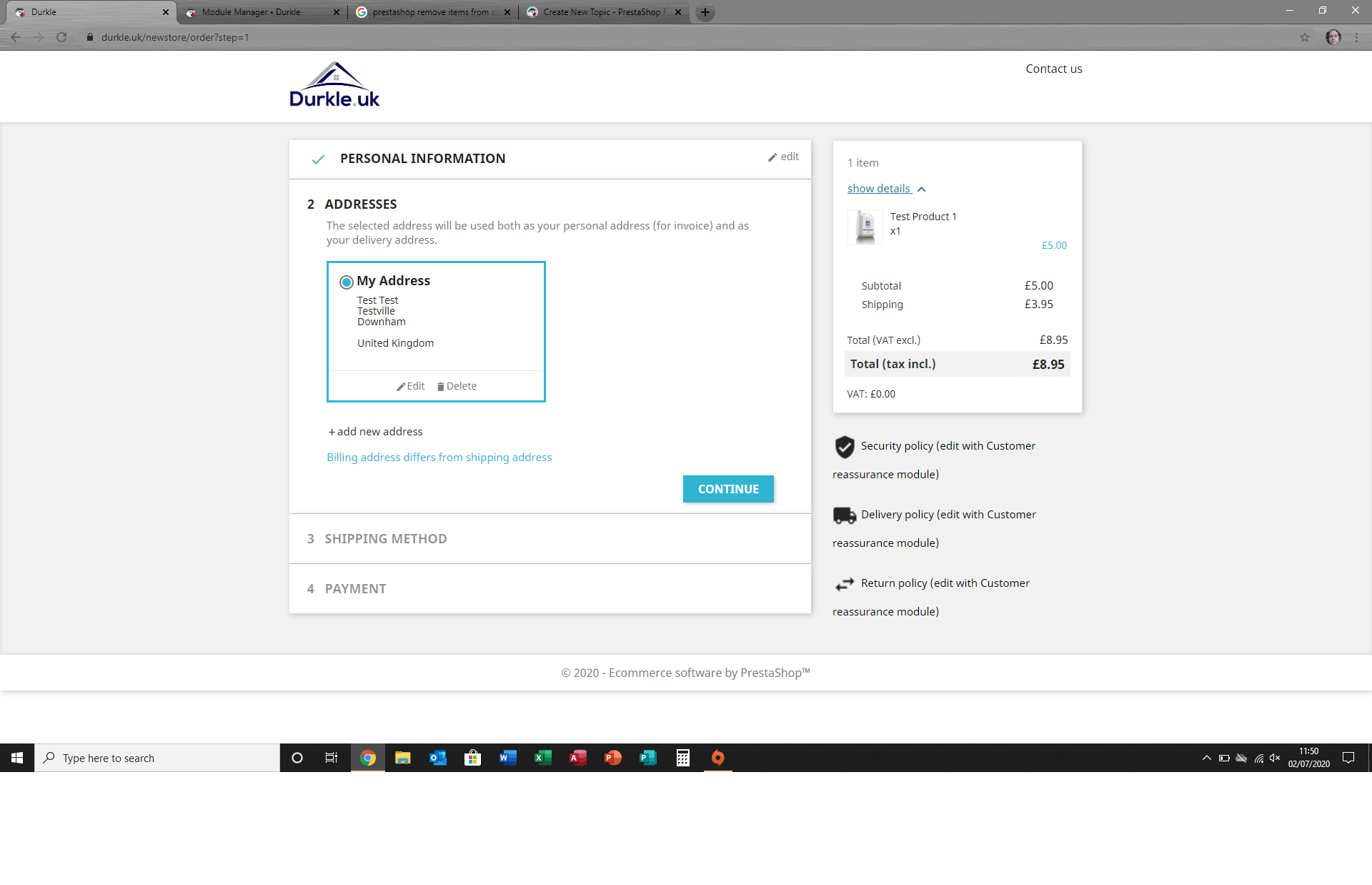The image size is (1372, 885).
Task: Click Billing address differs from shipping link
Action: coord(439,458)
